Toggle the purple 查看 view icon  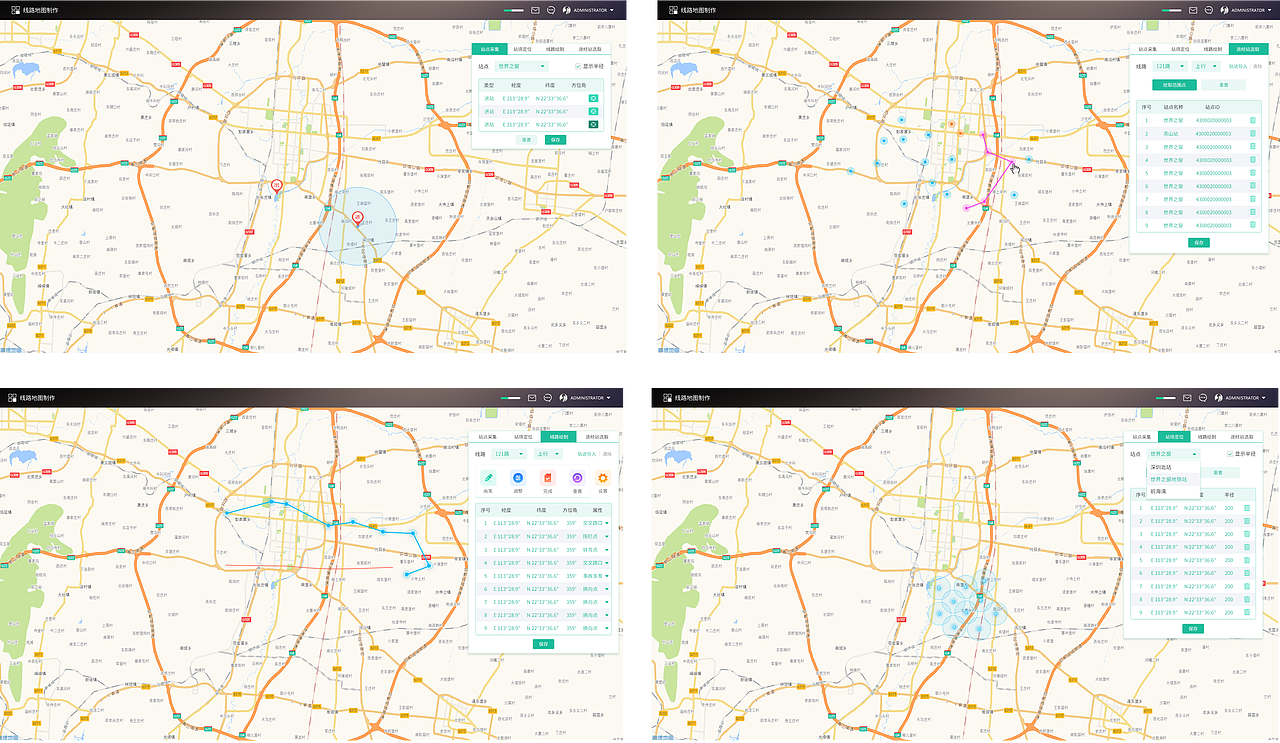[x=576, y=478]
